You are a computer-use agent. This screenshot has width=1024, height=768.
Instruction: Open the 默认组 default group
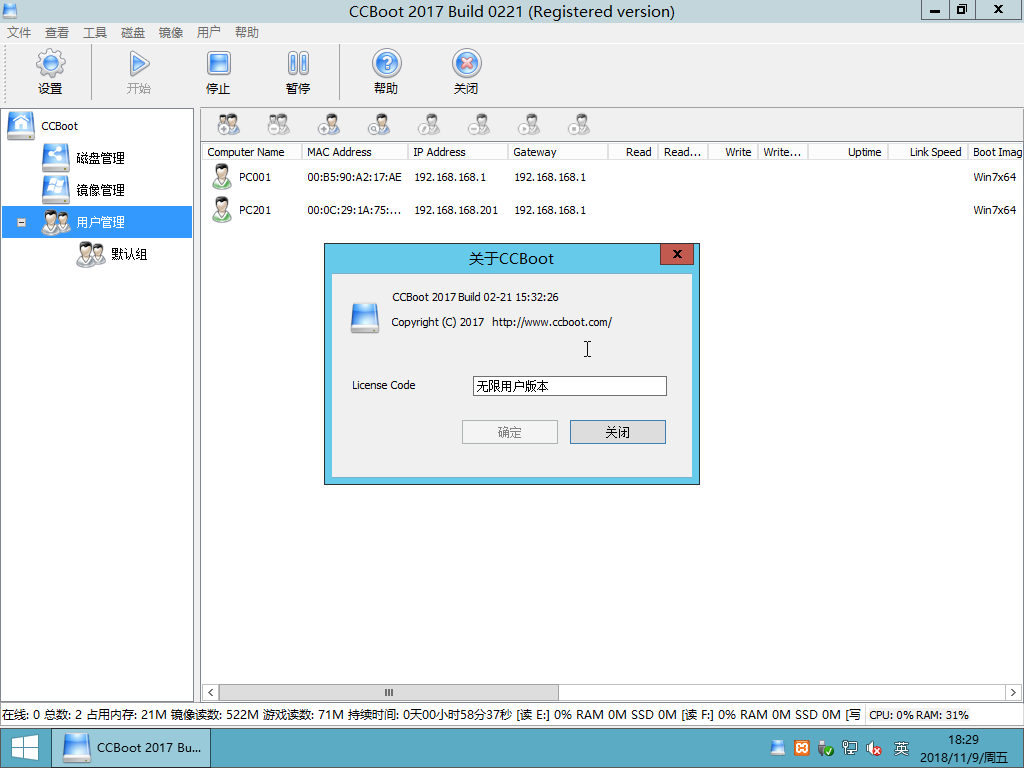(128, 254)
